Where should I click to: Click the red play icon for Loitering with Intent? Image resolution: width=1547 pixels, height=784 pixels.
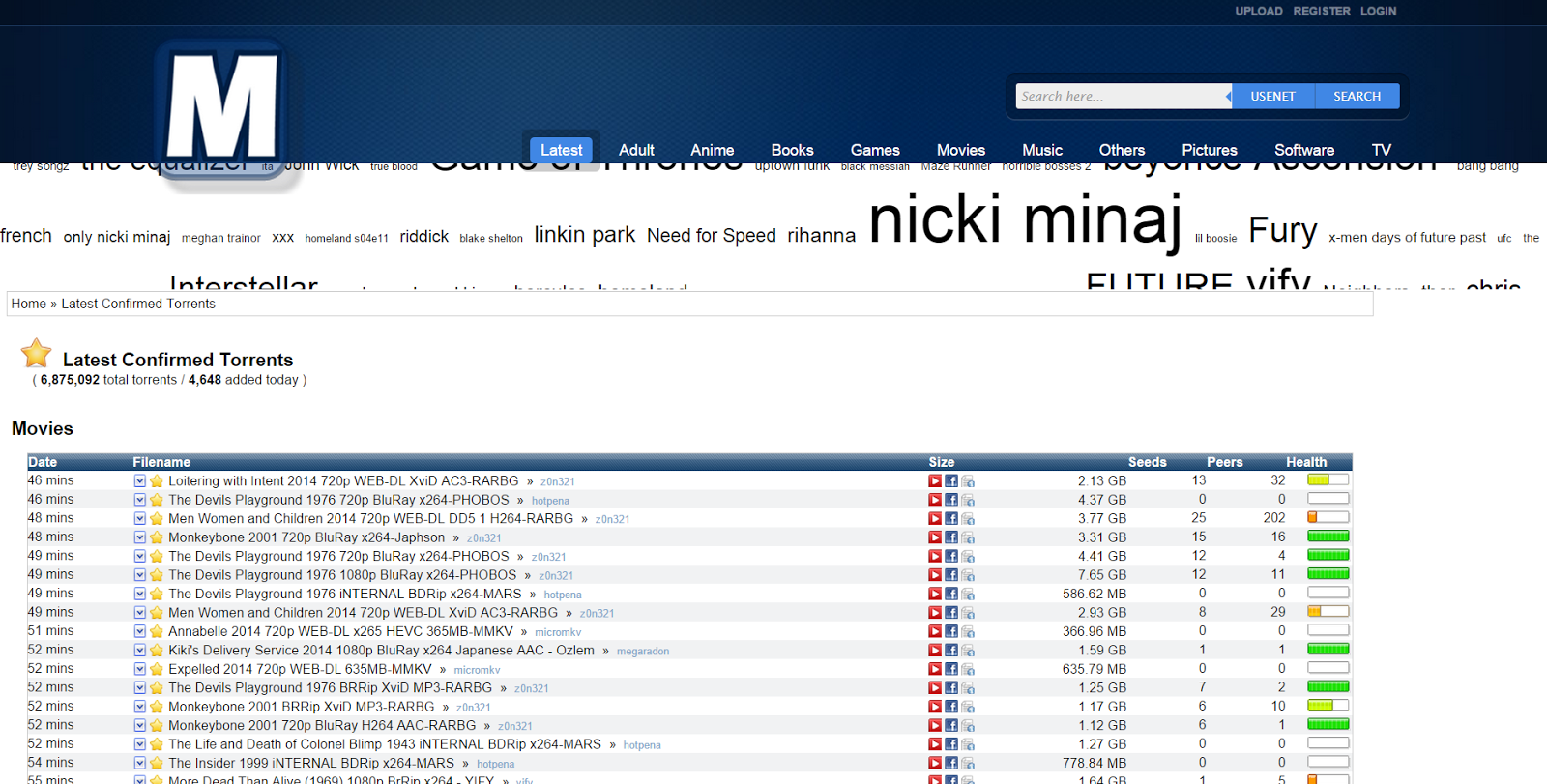pos(935,481)
